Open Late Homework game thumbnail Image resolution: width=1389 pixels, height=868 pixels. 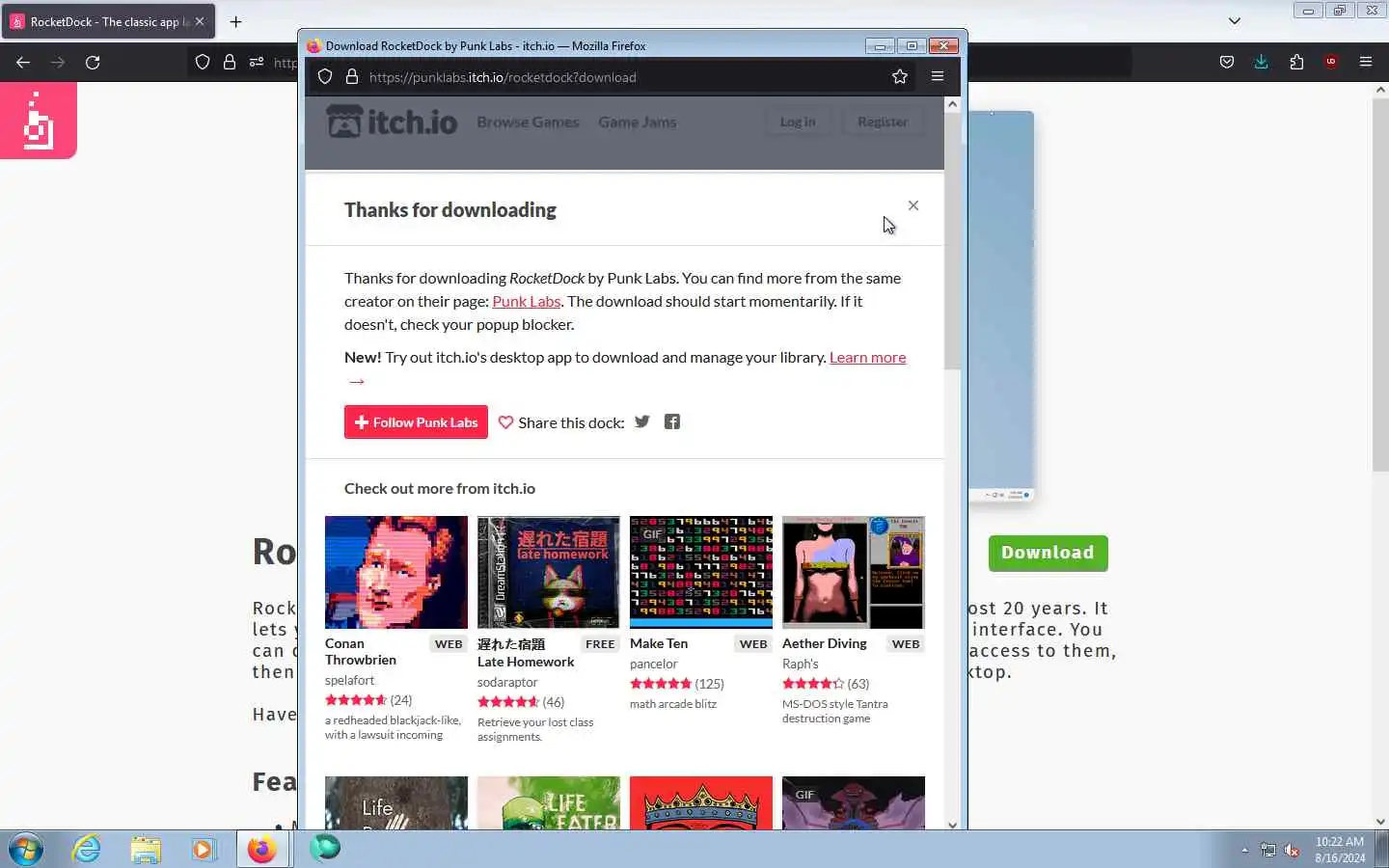(x=549, y=572)
